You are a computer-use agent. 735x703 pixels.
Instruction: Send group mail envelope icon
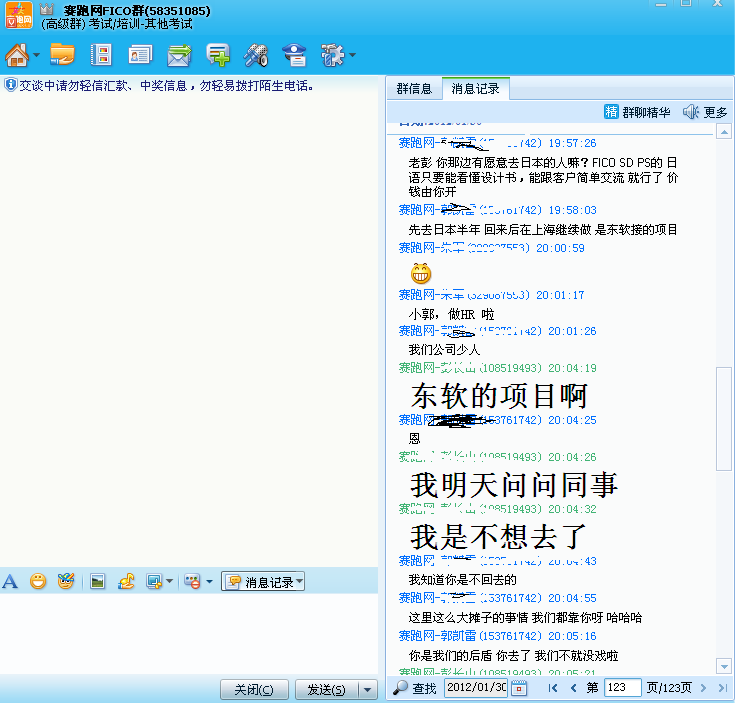click(x=179, y=55)
